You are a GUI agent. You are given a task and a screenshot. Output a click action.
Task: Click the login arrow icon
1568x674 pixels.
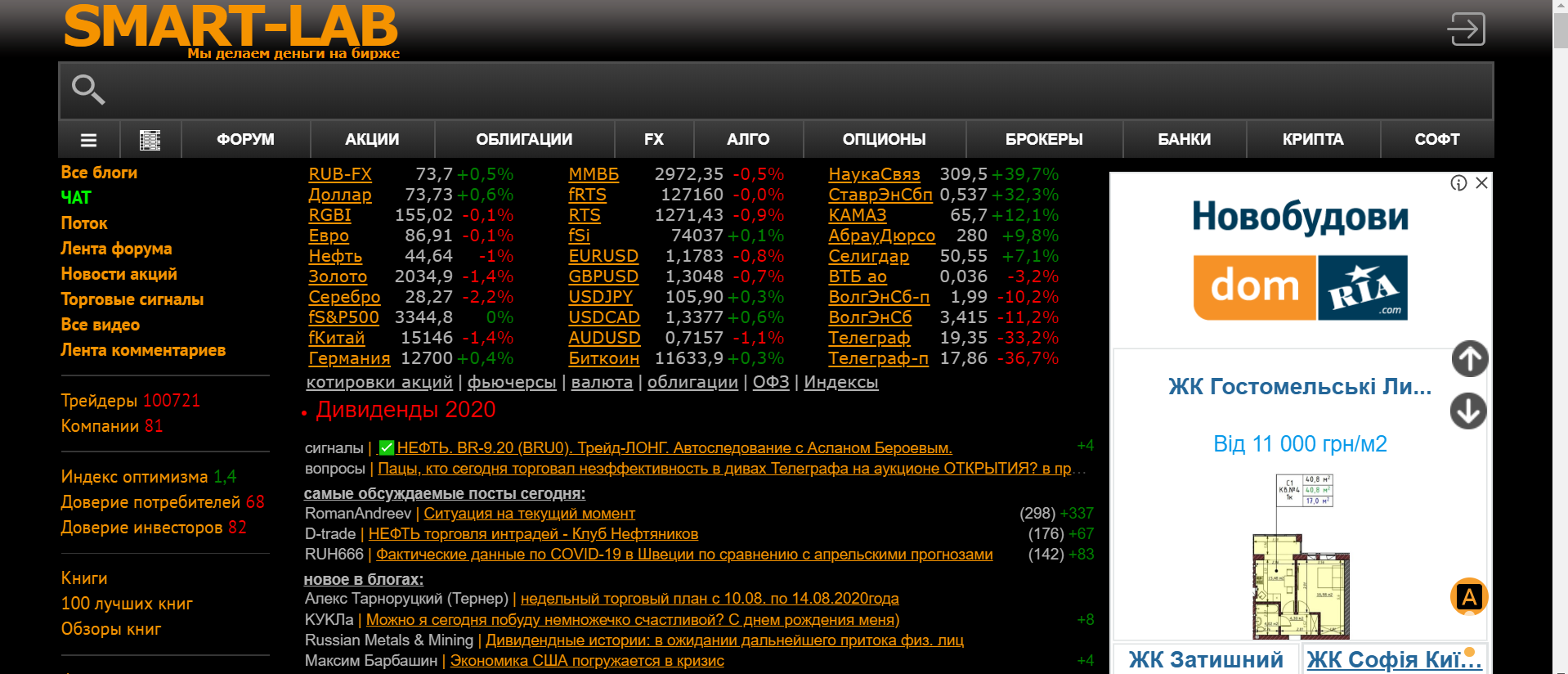[1466, 29]
